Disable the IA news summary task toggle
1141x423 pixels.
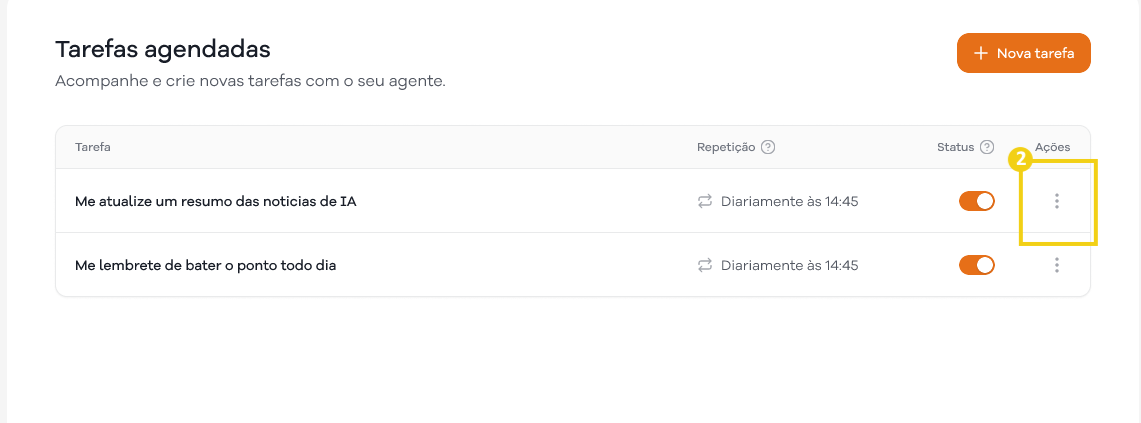click(977, 201)
